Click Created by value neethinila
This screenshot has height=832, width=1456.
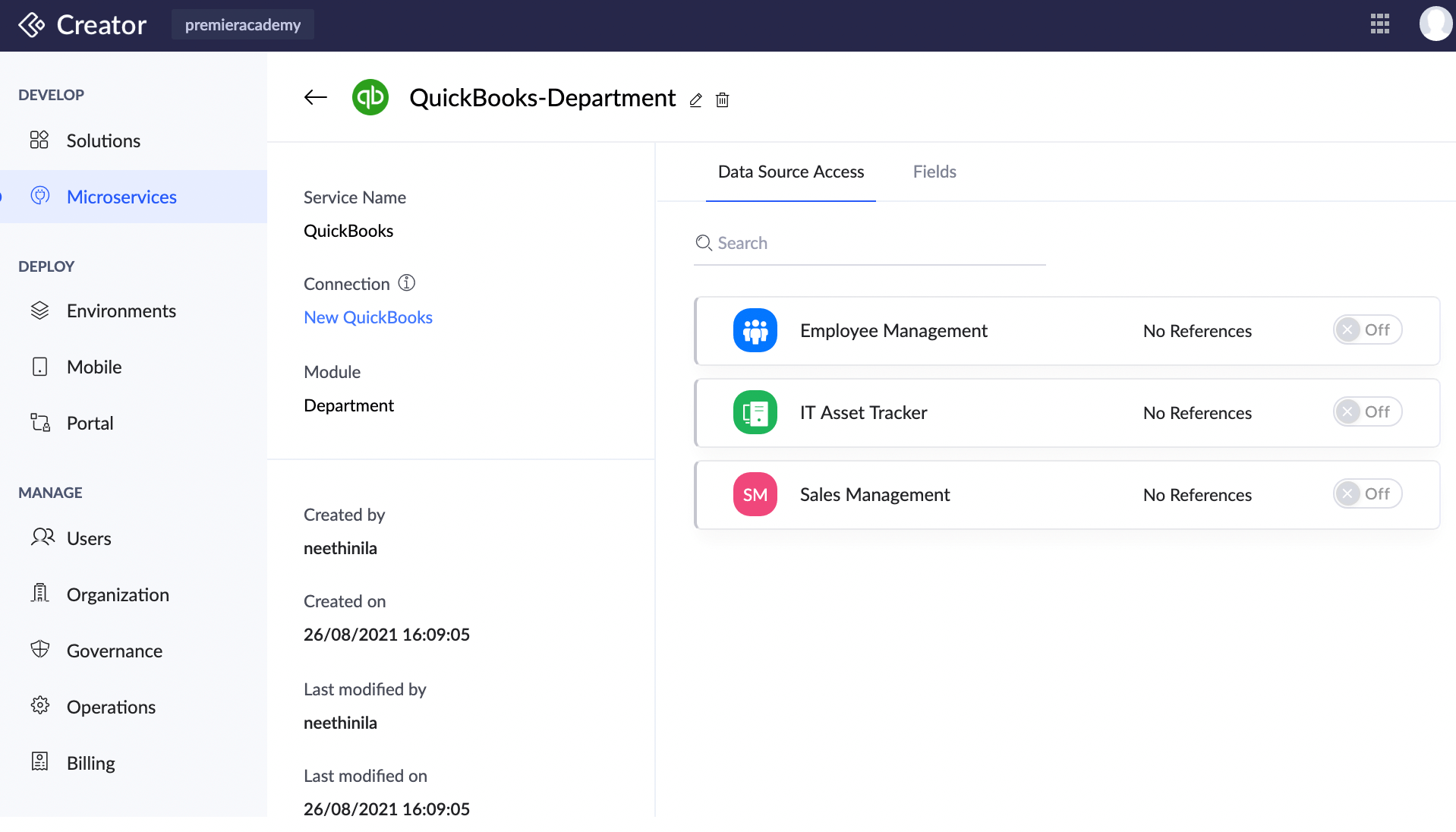pyautogui.click(x=340, y=548)
